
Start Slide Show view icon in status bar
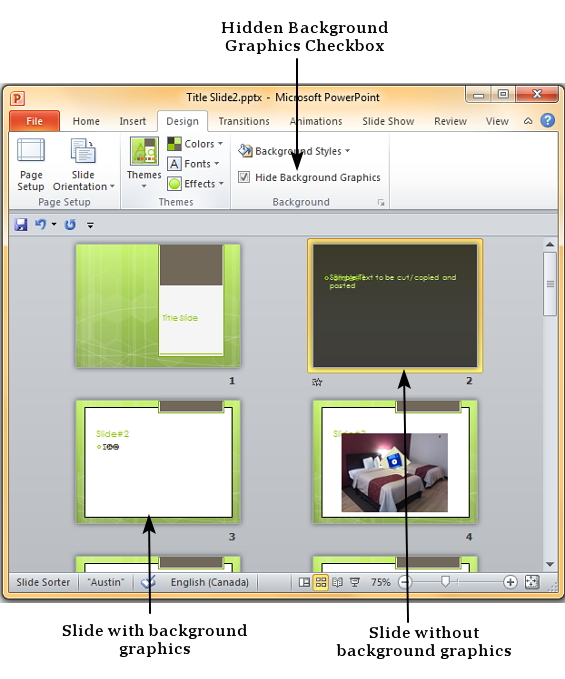click(x=355, y=582)
